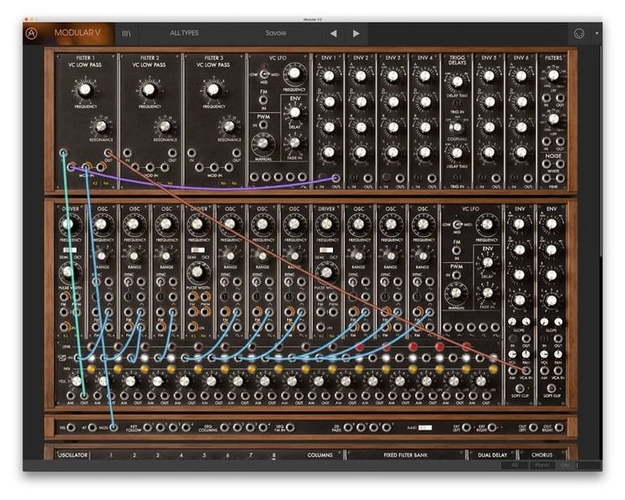This screenshot has height=500, width=625.
Task: Toggle the second SOFT CLIP button
Action: pyautogui.click(x=551, y=388)
